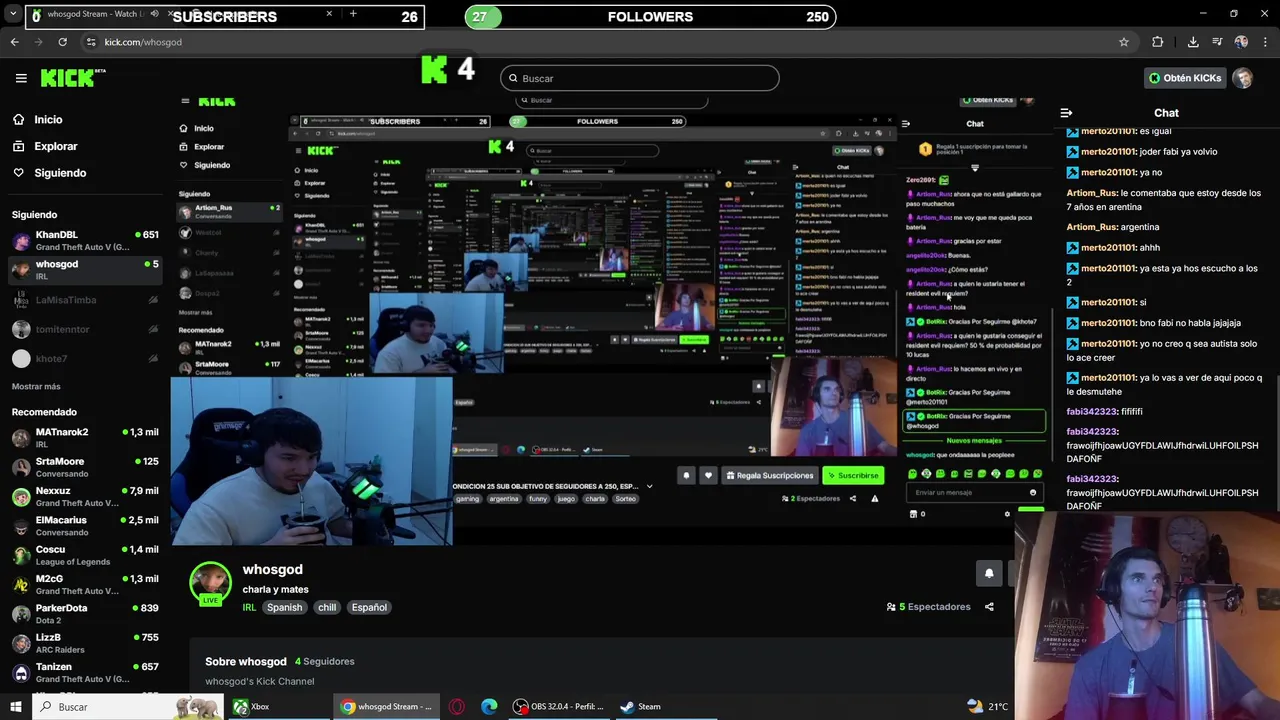Image resolution: width=1280 pixels, height=720 pixels.
Task: Open Siguiendo in the sidebar navigation
Action: (60, 173)
